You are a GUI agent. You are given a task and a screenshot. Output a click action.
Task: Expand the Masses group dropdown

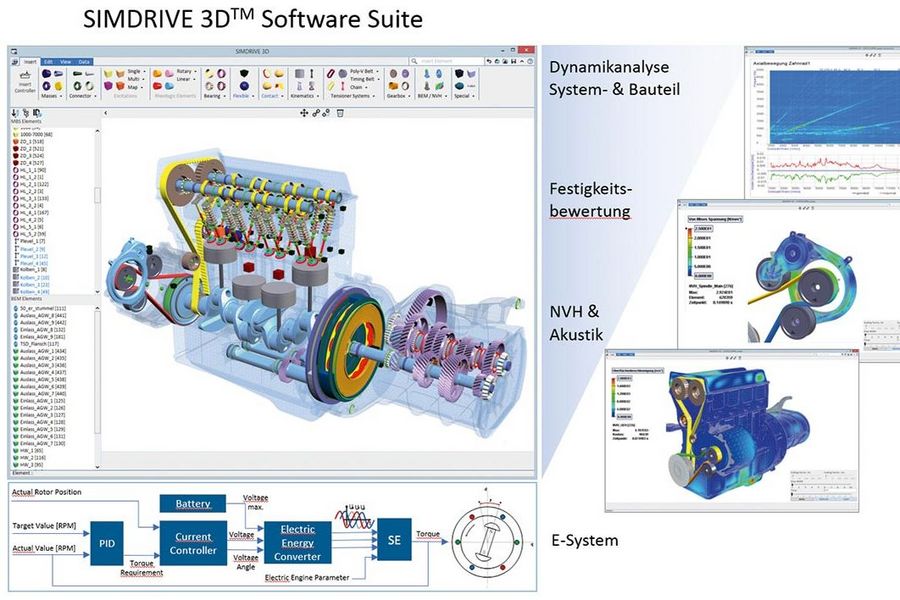tap(52, 96)
